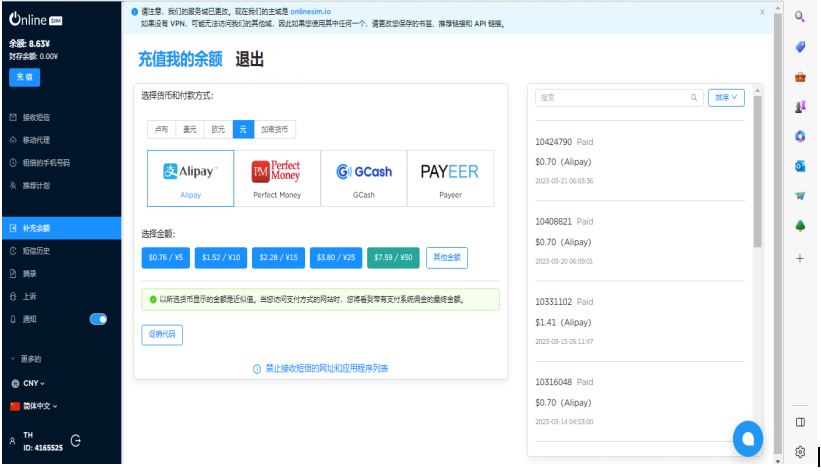
Task: Click the info icon in the top notice
Action: point(135,12)
